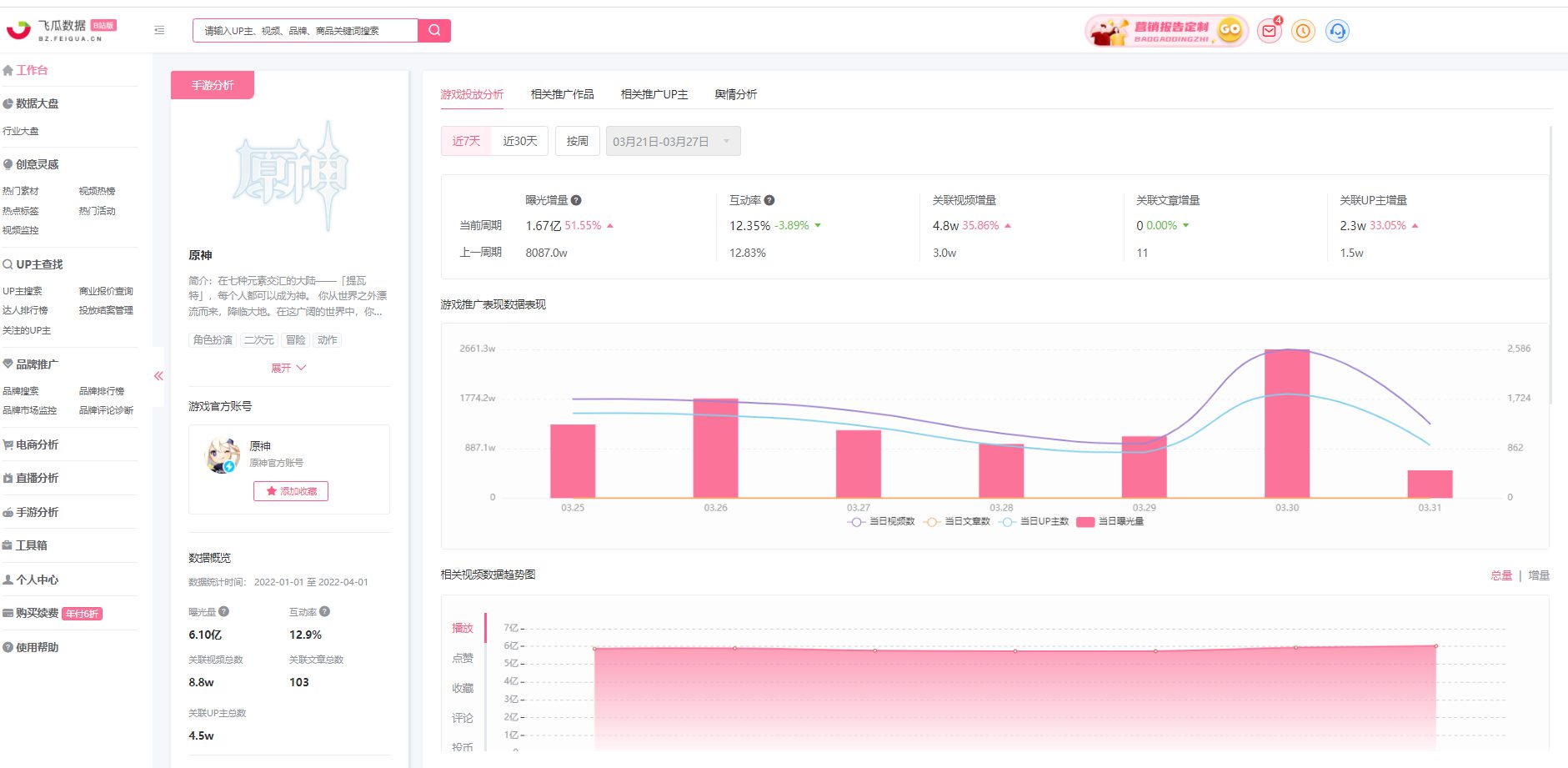Open 商业报价查询 link

[106, 291]
